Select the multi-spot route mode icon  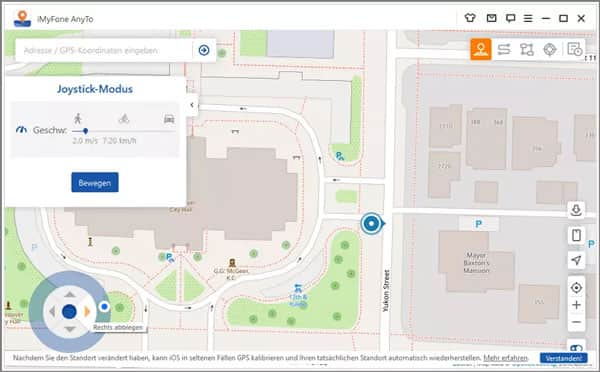point(527,49)
